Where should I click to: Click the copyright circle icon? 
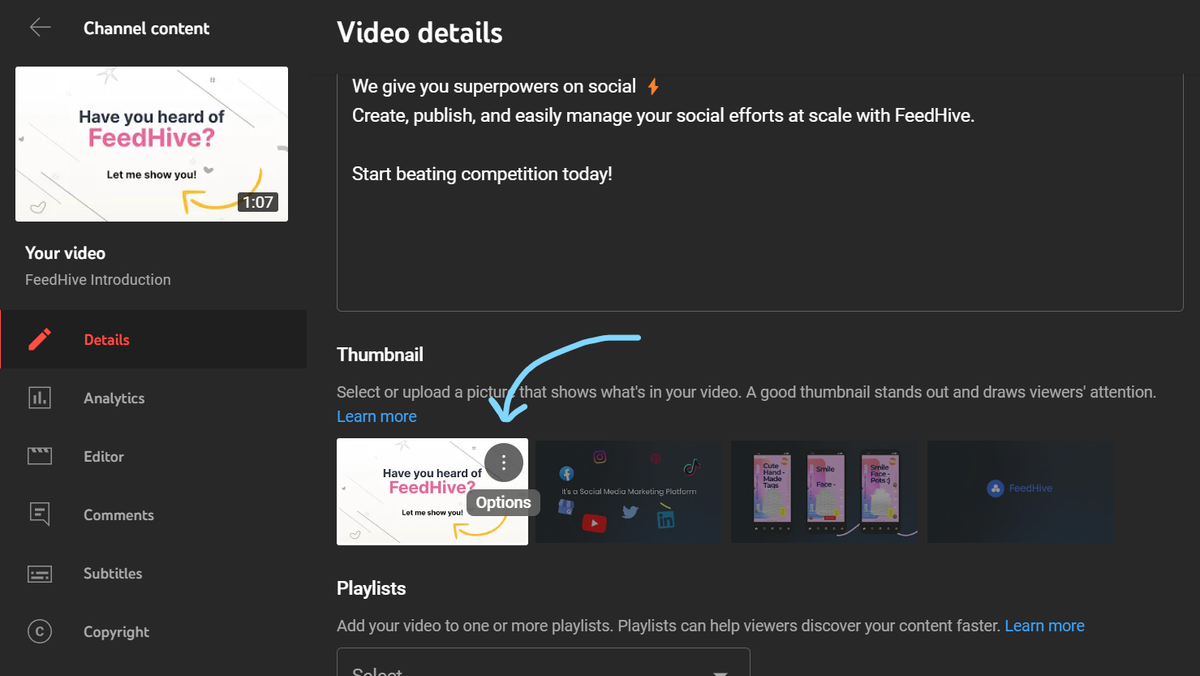point(40,631)
